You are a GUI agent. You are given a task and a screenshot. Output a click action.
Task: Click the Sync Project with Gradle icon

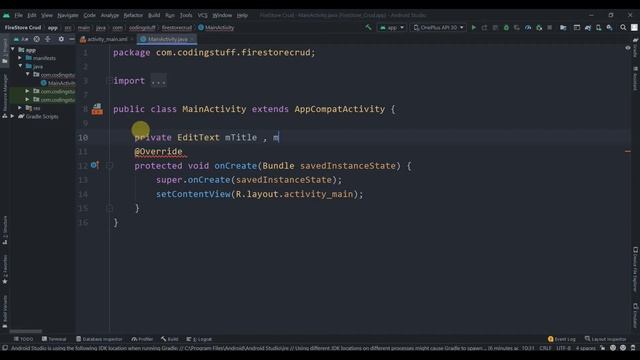point(588,27)
